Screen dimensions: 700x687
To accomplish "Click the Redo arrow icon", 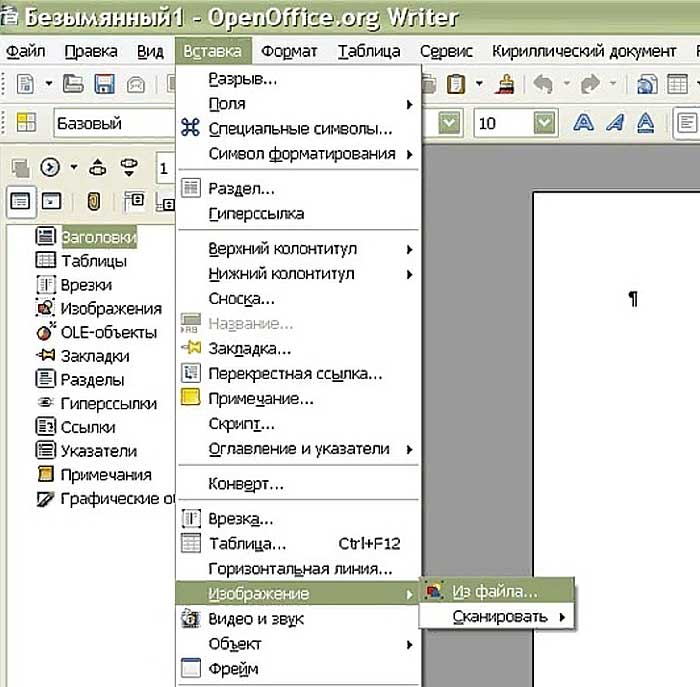I will (x=590, y=83).
